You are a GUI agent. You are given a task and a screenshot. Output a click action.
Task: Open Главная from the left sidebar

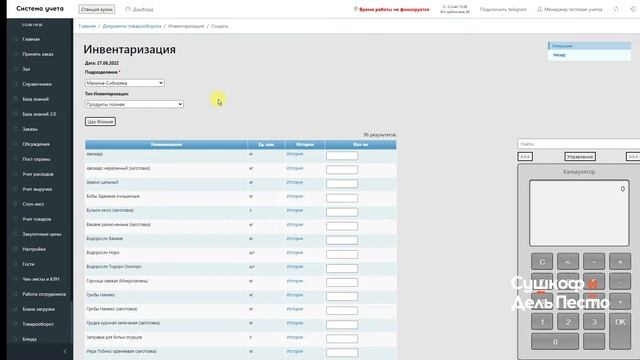coord(31,39)
